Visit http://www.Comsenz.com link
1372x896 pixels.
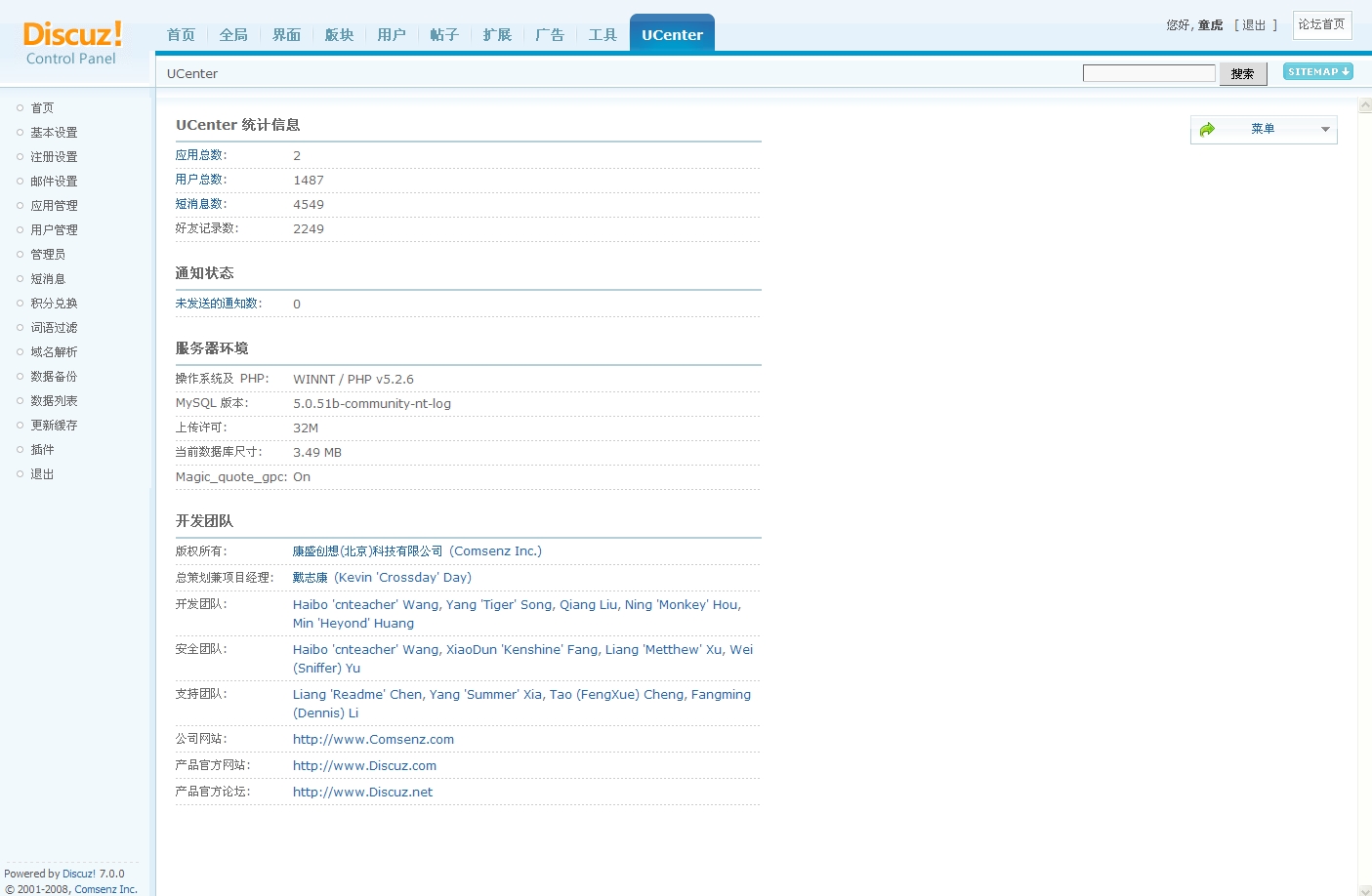[373, 740]
